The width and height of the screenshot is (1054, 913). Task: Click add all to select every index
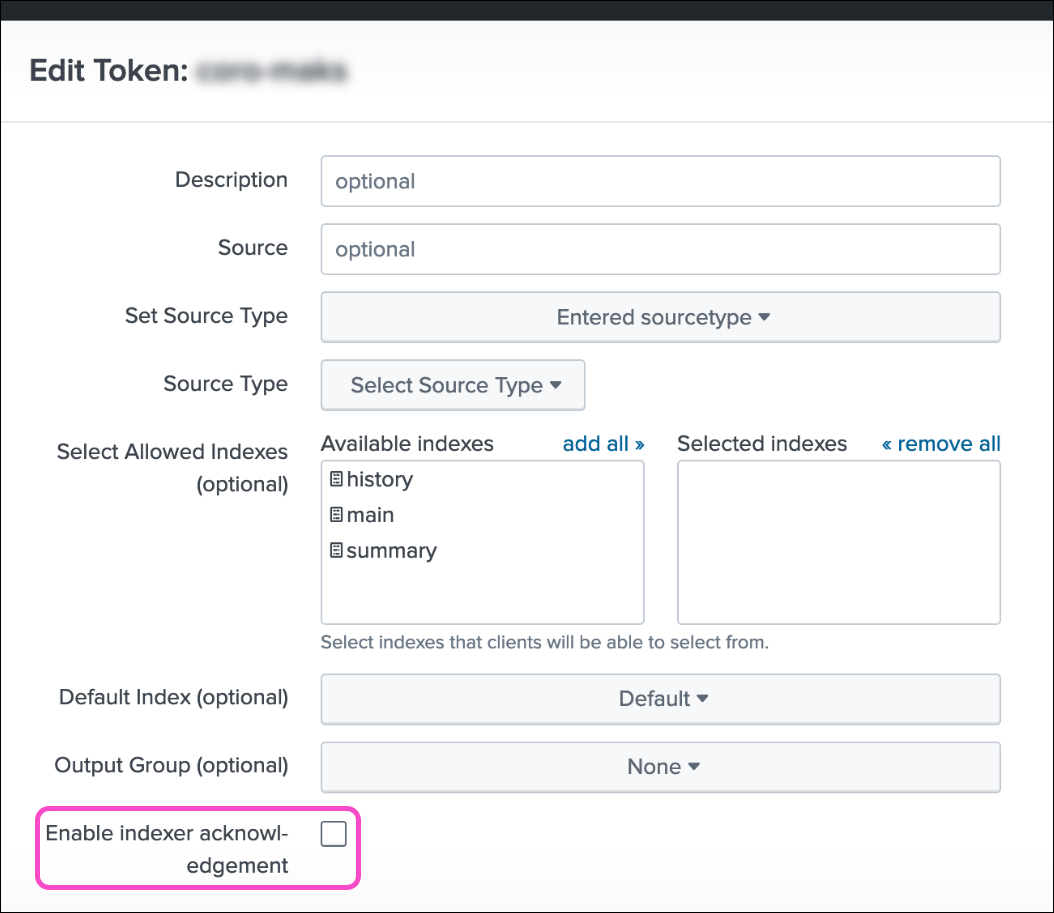tap(603, 443)
